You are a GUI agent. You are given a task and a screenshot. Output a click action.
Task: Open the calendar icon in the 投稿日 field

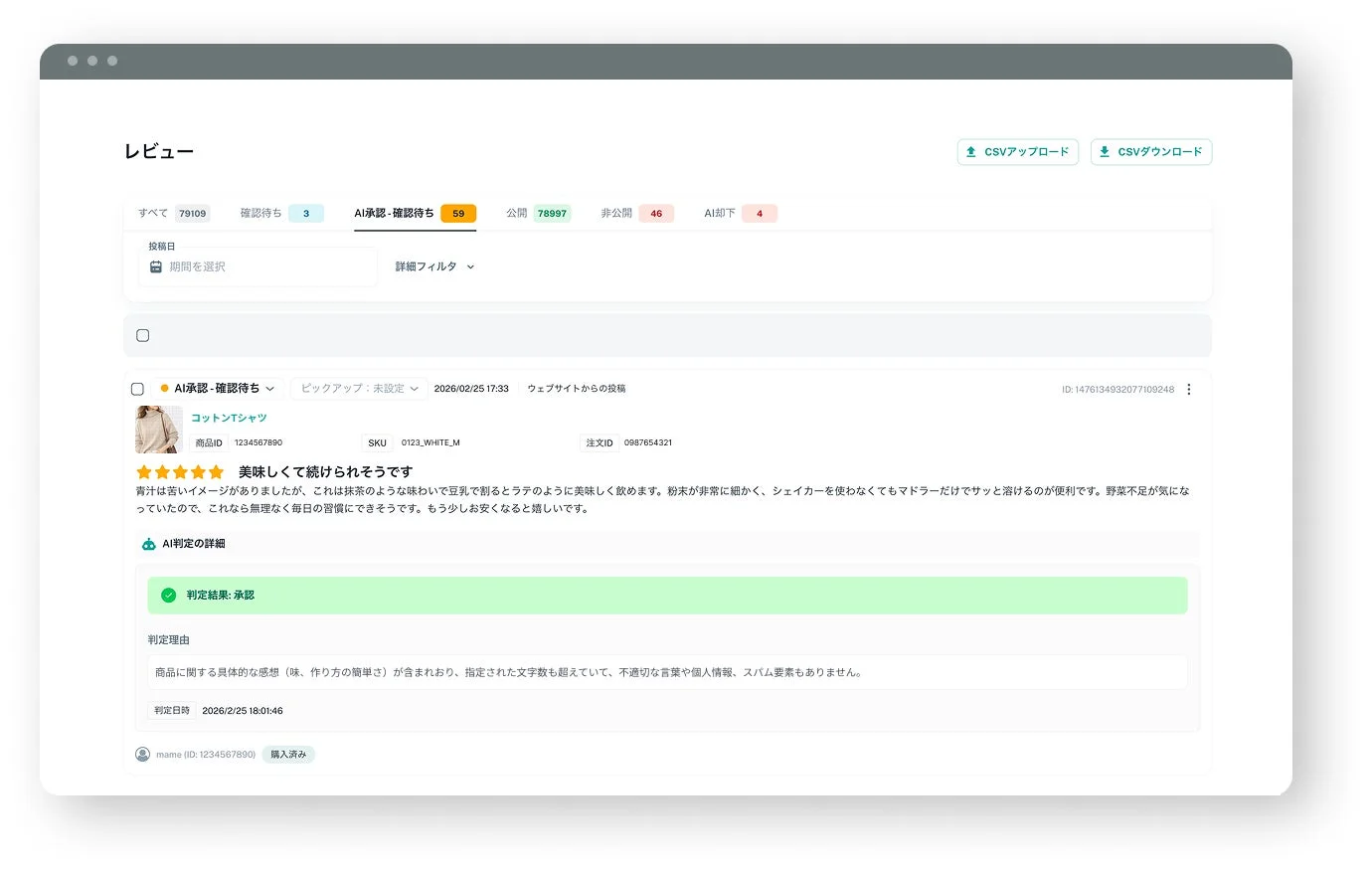point(156,266)
